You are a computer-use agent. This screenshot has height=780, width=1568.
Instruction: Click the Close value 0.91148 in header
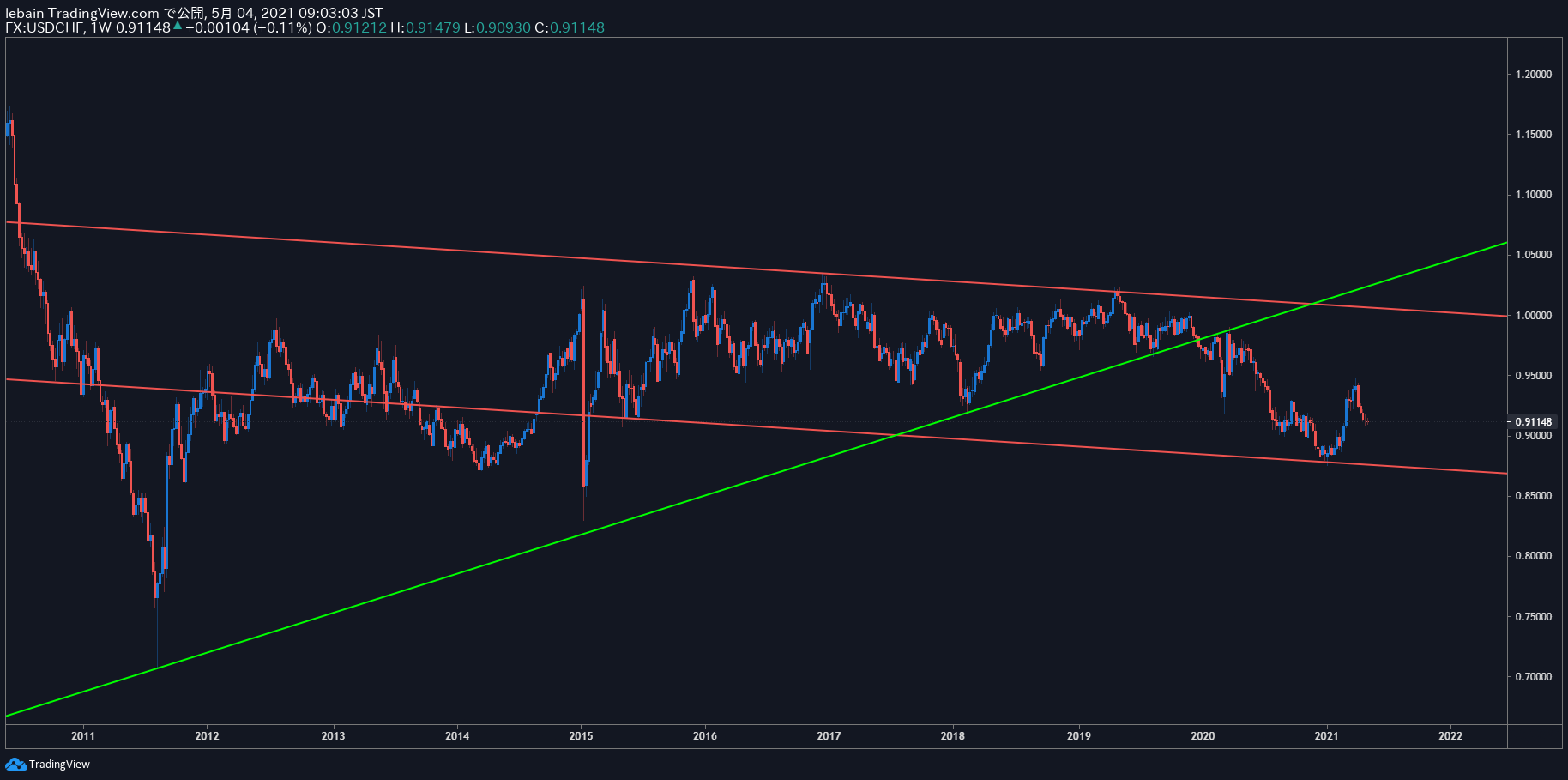tap(577, 27)
